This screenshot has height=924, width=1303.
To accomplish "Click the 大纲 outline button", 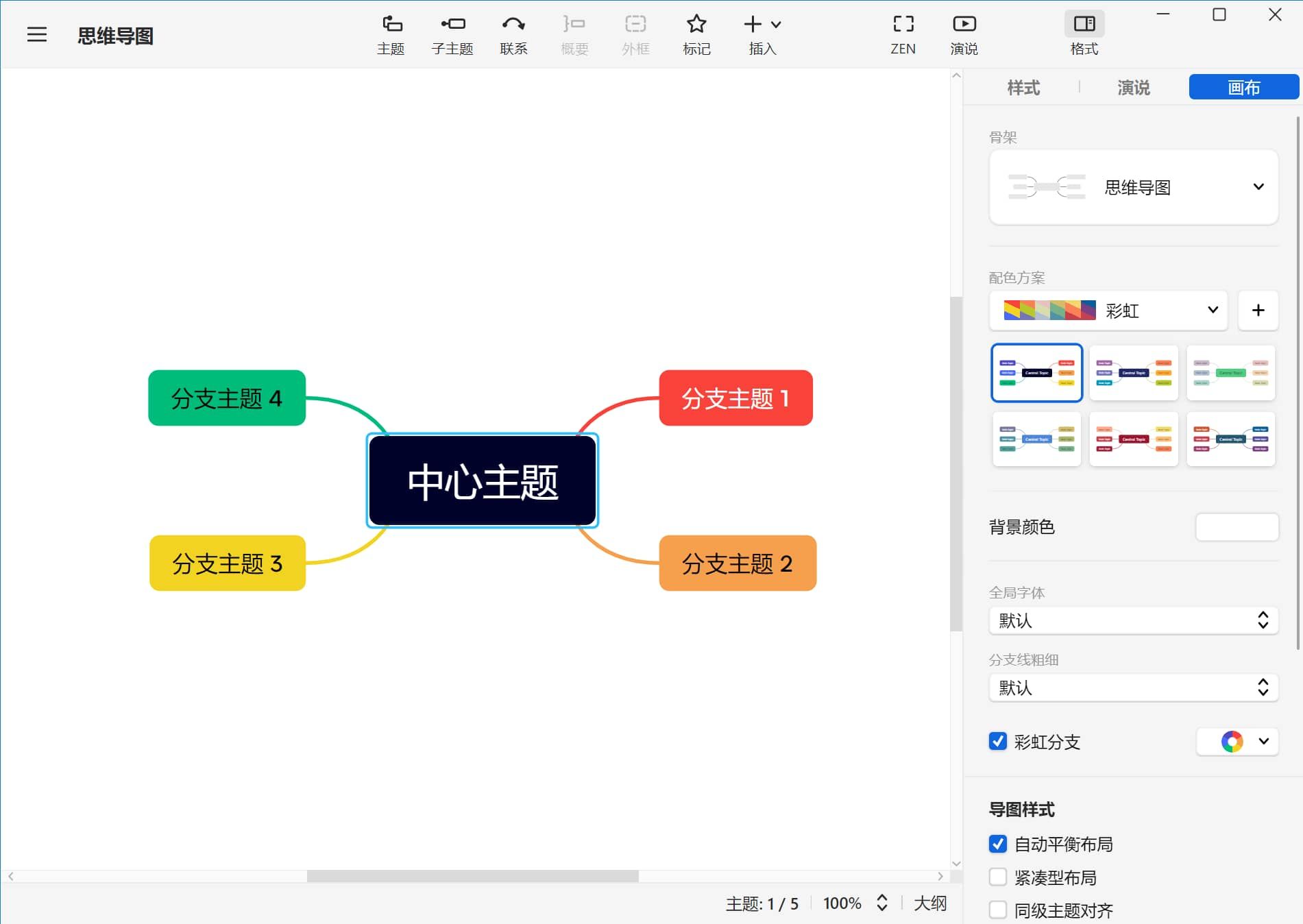I will 931,903.
